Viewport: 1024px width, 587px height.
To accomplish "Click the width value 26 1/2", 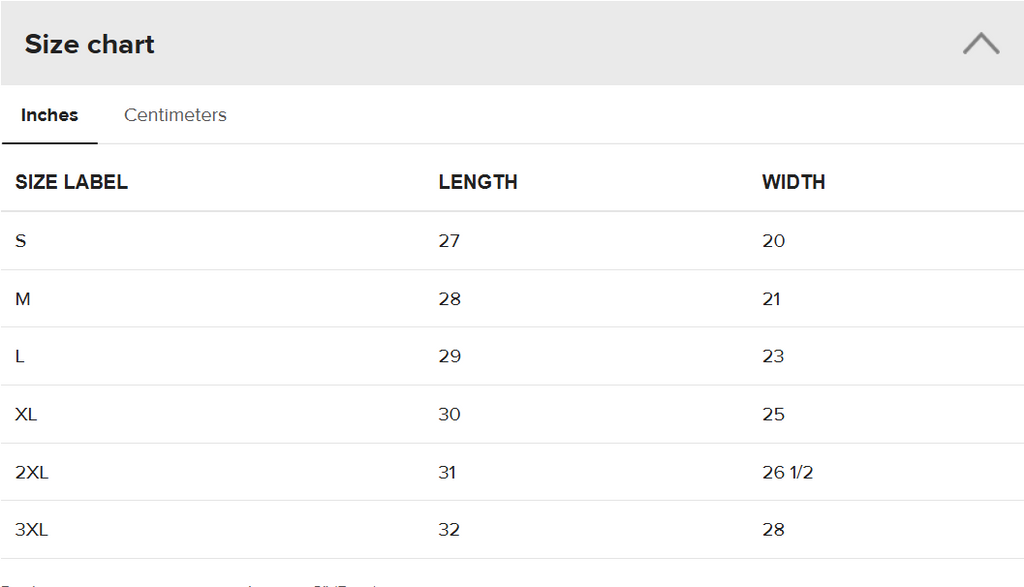I will coord(788,472).
